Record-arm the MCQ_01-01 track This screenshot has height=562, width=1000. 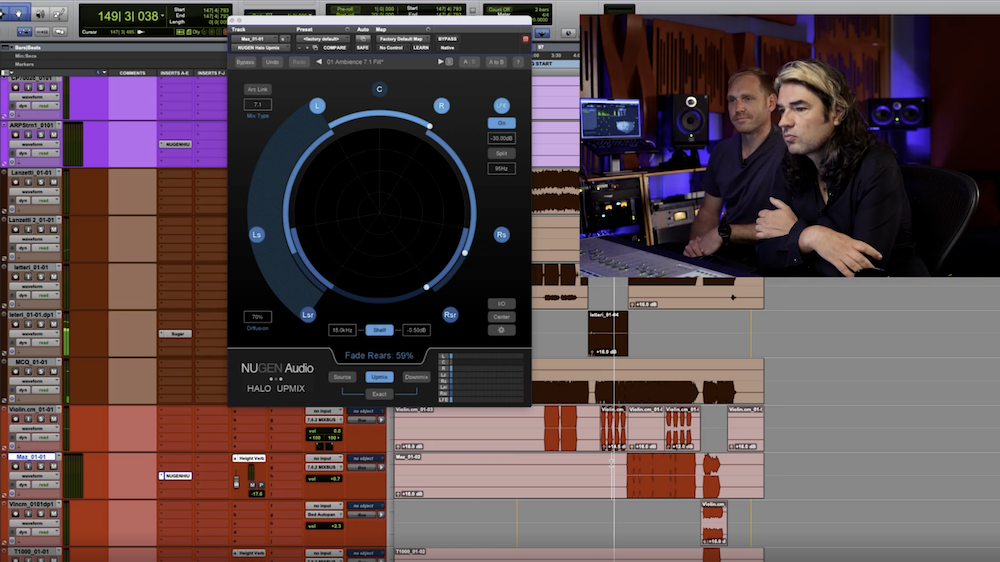(x=16, y=371)
